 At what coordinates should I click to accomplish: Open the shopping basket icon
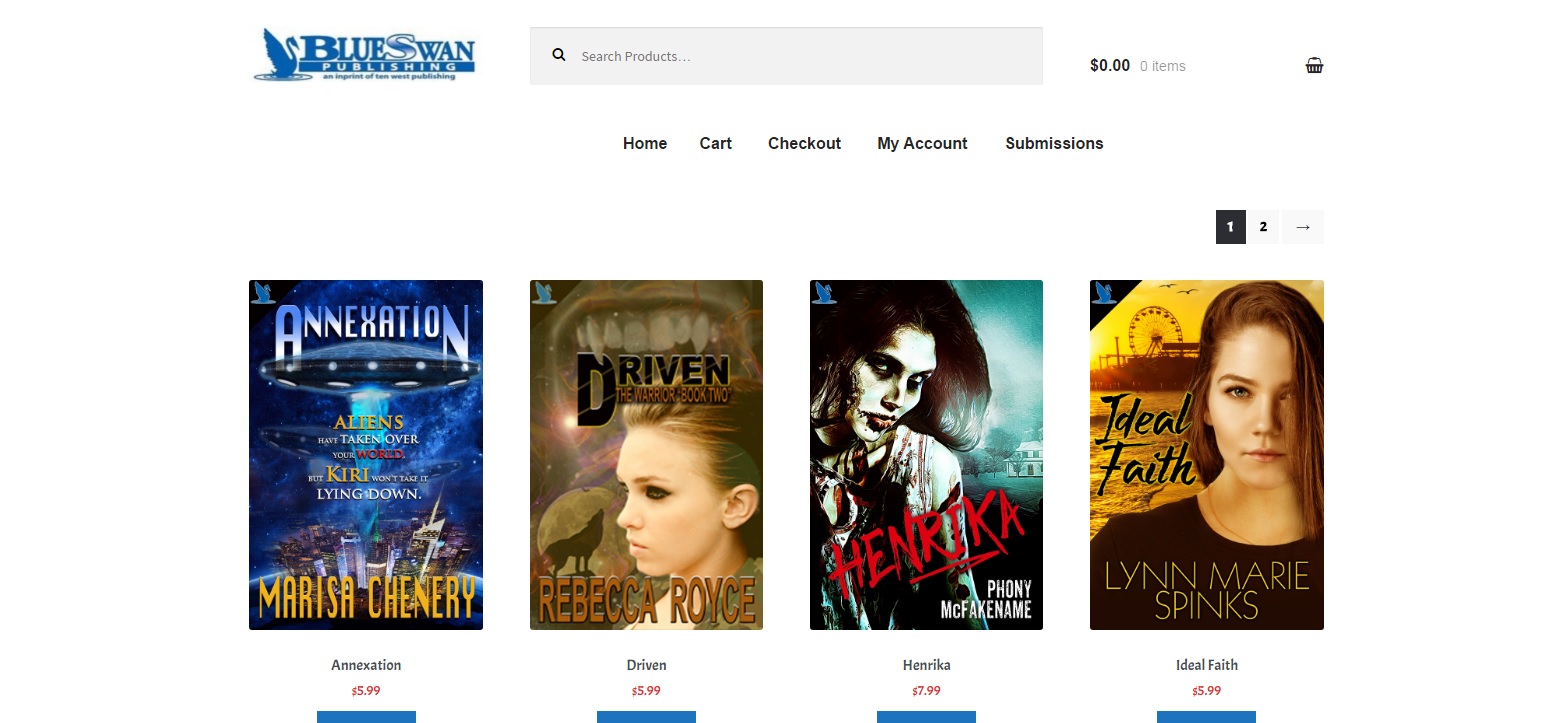click(x=1314, y=66)
